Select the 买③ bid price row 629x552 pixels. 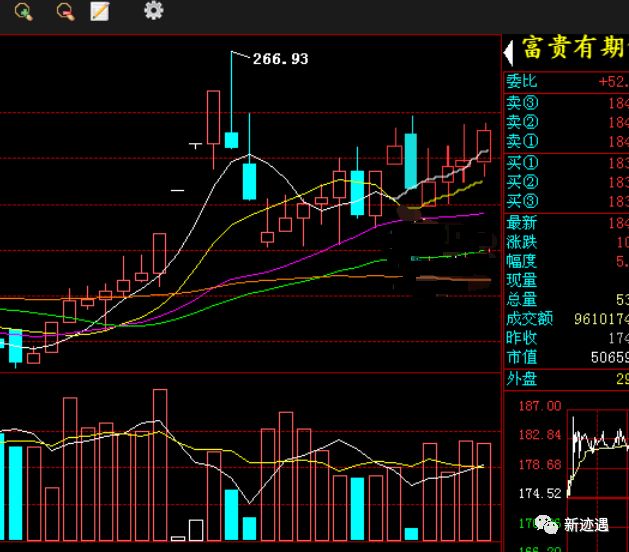pos(566,201)
